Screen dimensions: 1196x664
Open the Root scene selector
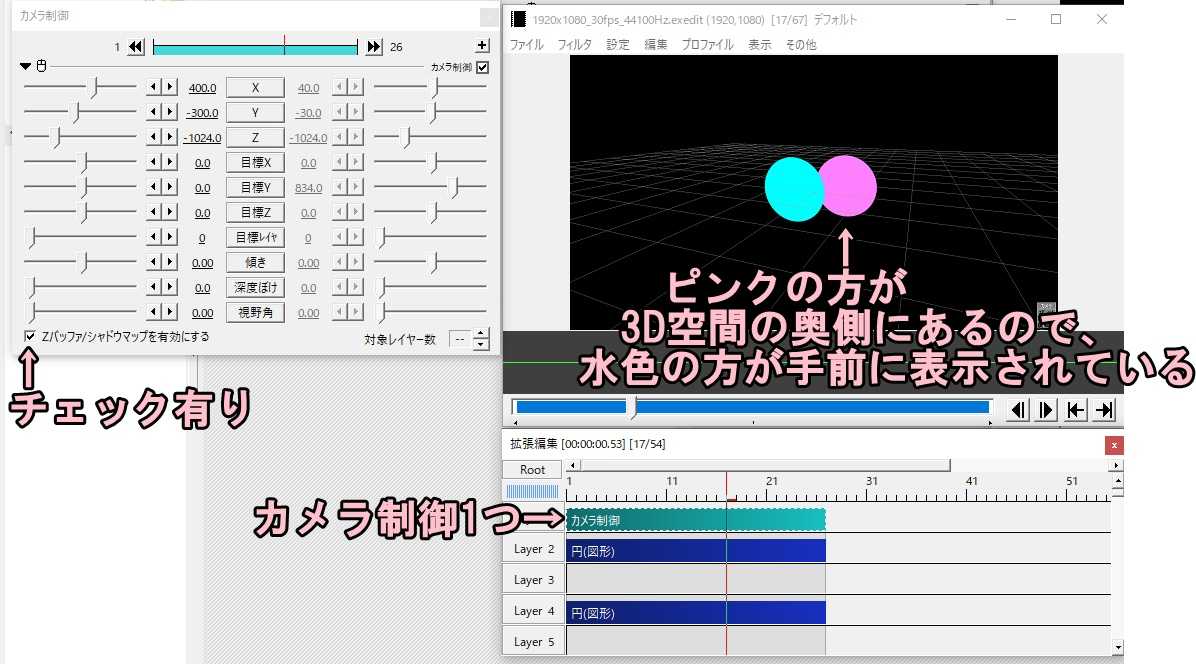coord(531,469)
